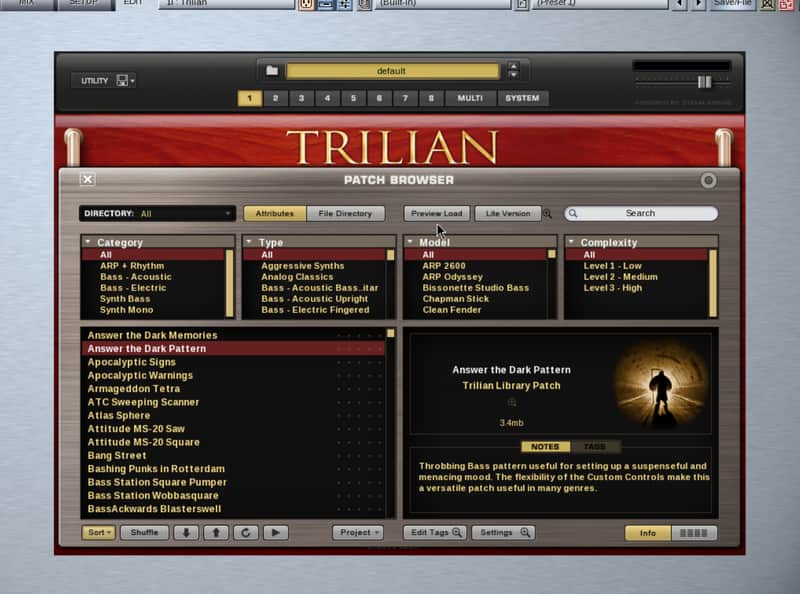Click the crosshair icon in host toolbar
This screenshot has height=594, width=800.
pos(345,5)
